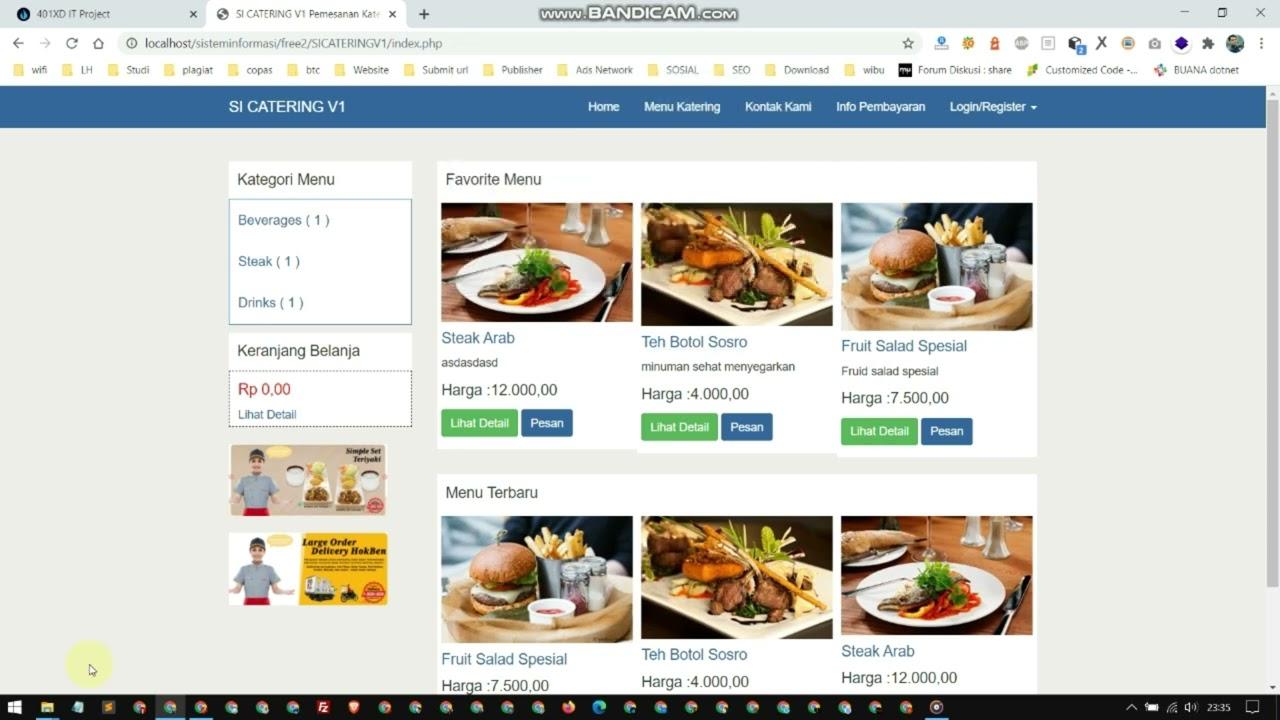
Task: Expand the Login/Register dropdown
Action: 993,107
